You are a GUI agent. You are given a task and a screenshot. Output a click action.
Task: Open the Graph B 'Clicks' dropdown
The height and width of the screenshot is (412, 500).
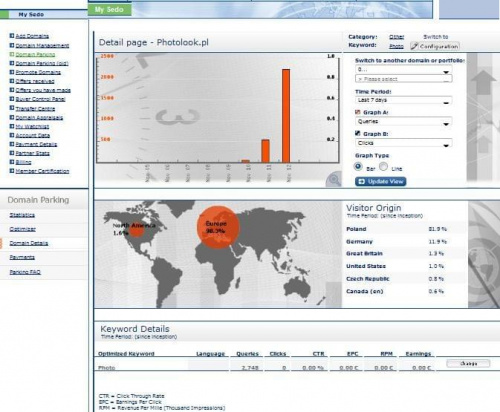tap(404, 143)
